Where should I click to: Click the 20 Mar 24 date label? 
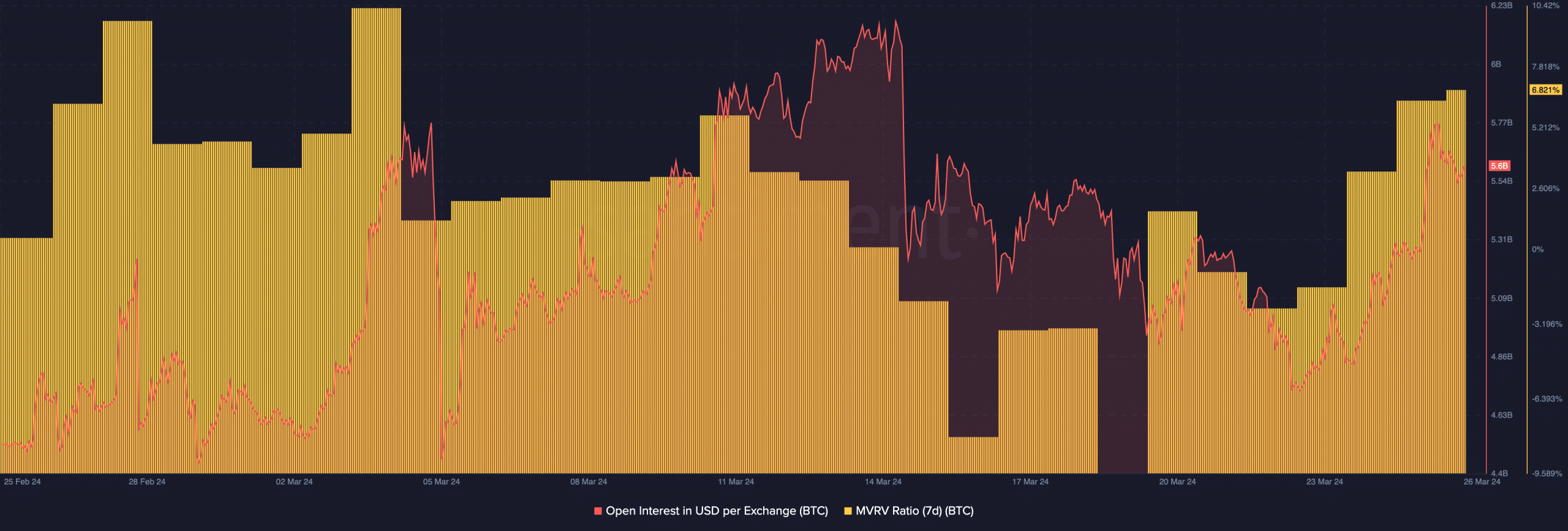1177,482
